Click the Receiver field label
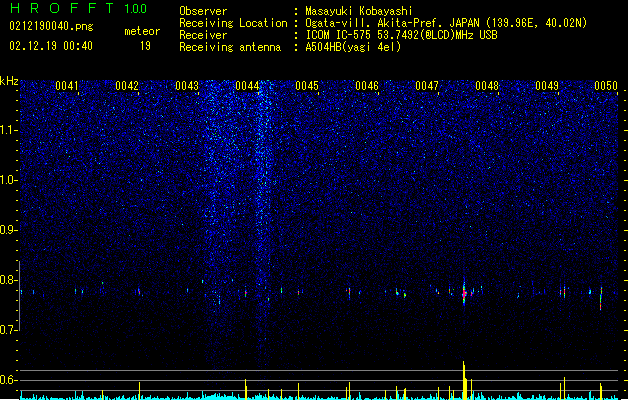The height and width of the screenshot is (400, 629). [203, 35]
